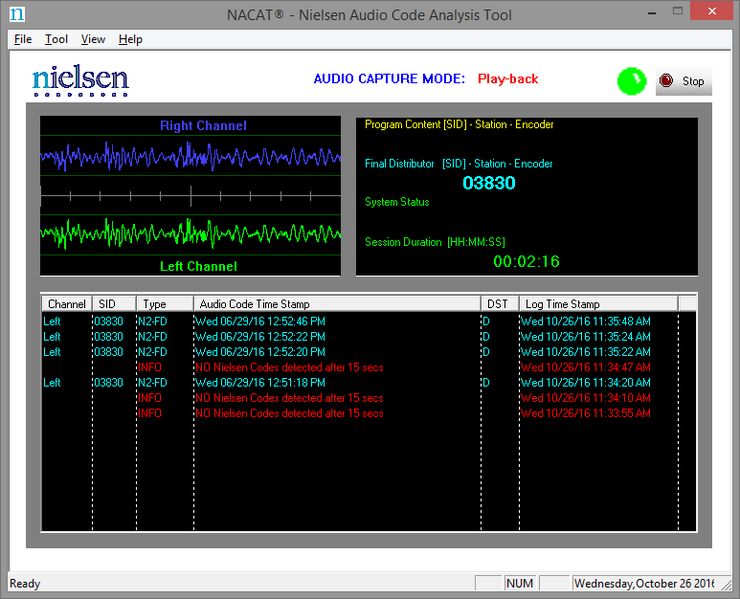
Task: Click the green status indicator light
Action: pos(631,81)
